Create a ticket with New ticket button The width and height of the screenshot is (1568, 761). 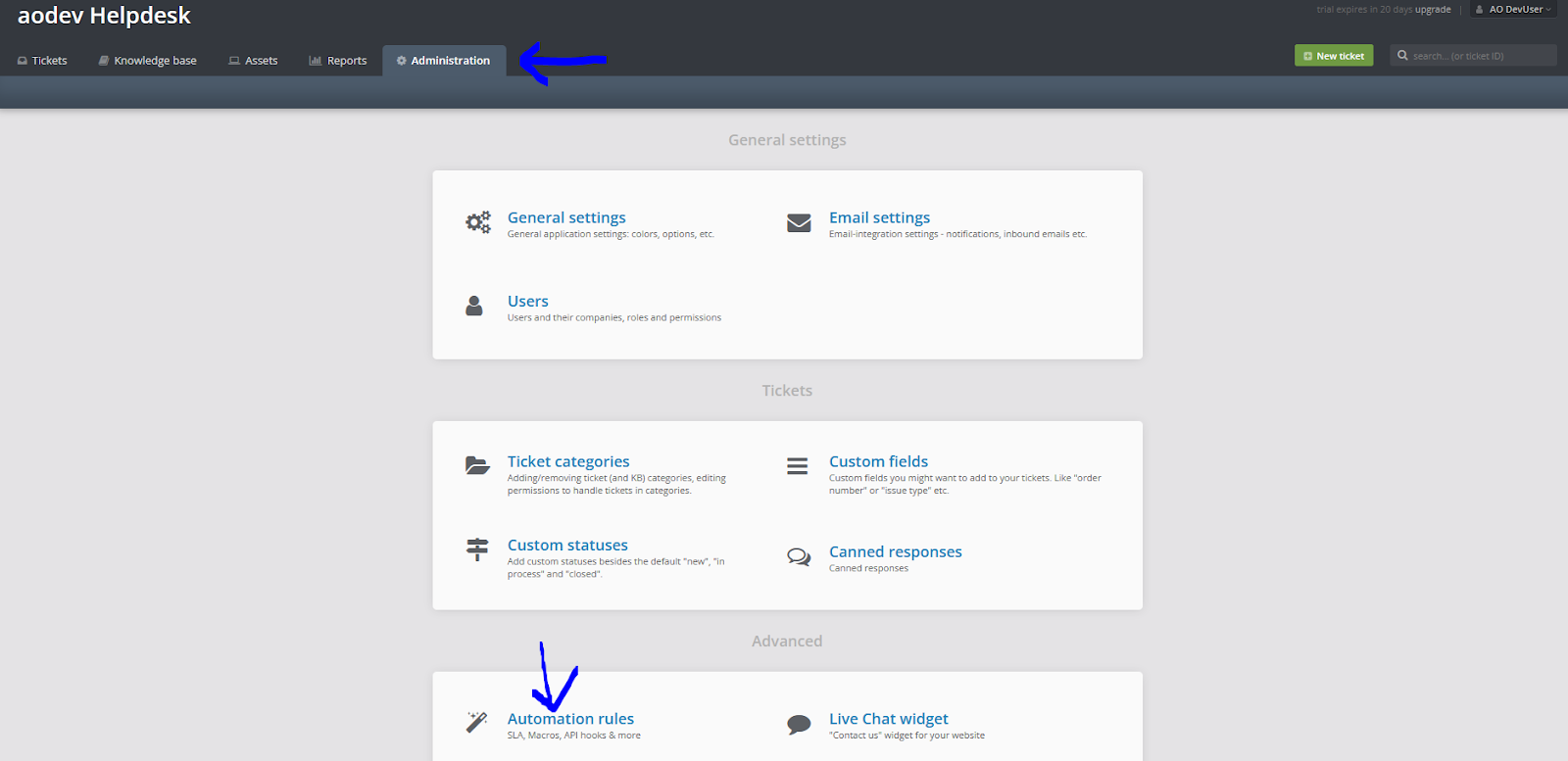[x=1334, y=56]
